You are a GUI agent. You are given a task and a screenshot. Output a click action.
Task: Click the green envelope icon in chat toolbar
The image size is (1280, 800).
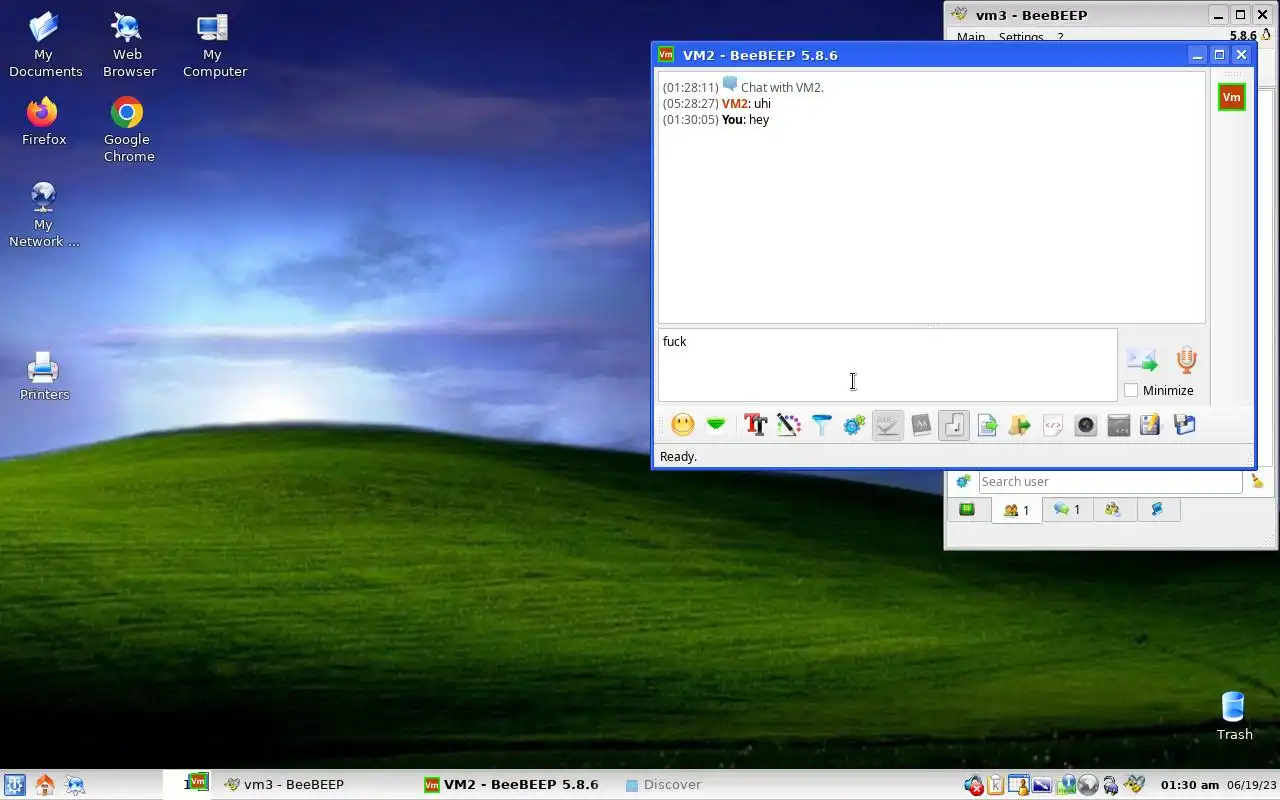tap(716, 425)
